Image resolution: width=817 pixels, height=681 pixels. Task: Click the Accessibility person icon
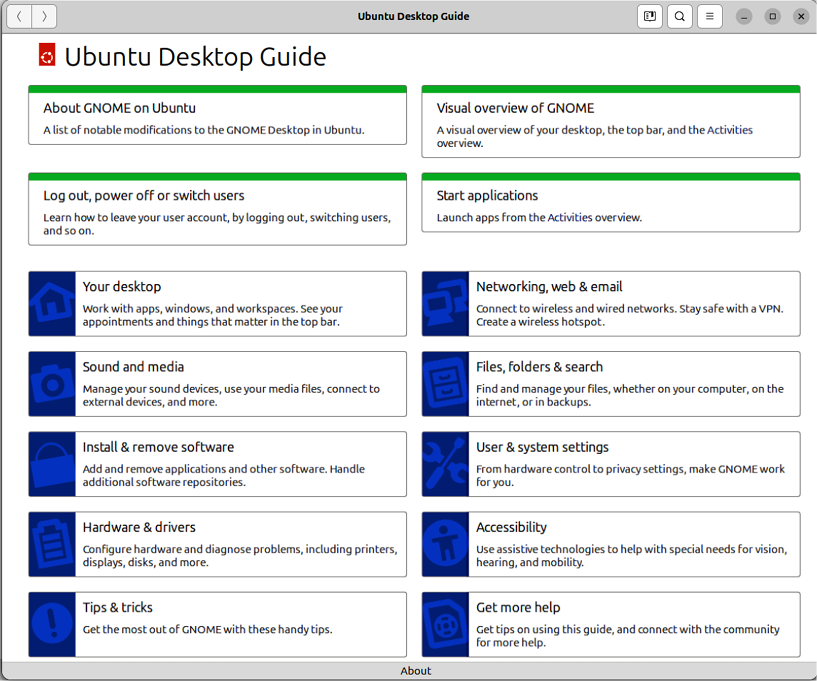coord(445,544)
